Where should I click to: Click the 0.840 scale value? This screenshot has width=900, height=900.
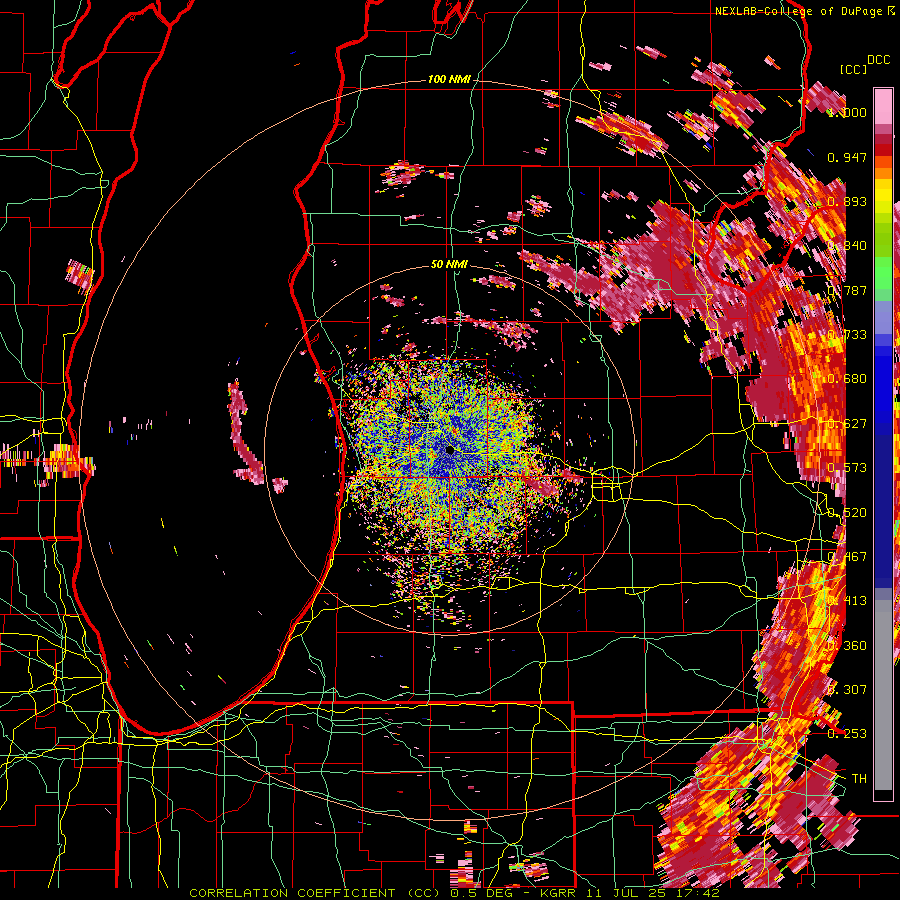pos(847,246)
